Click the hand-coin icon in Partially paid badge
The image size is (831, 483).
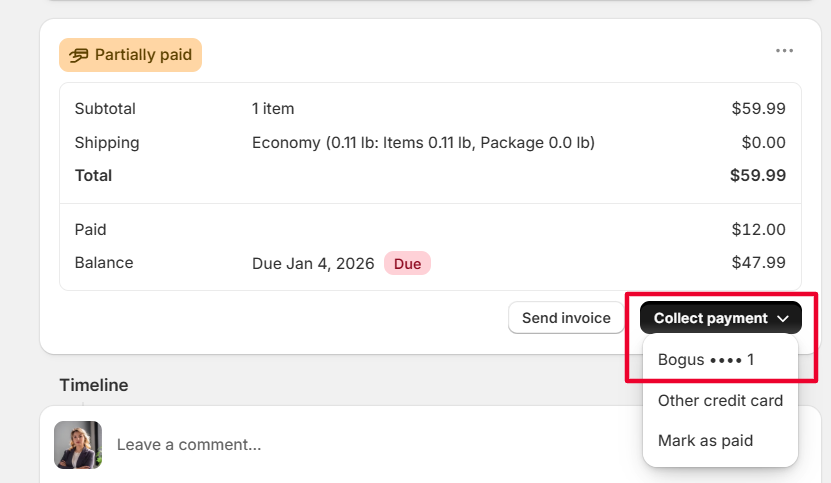(x=77, y=55)
